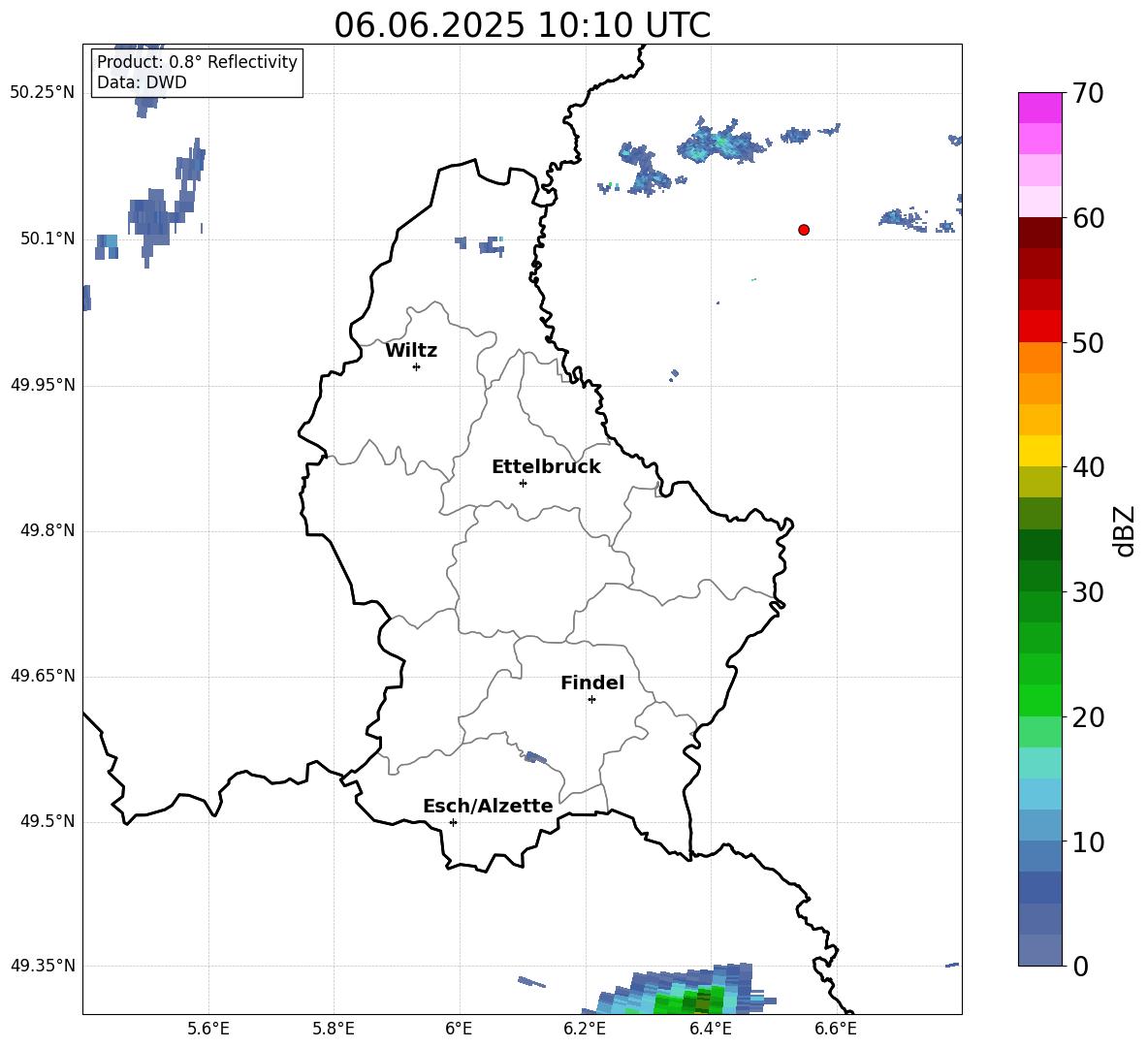The height and width of the screenshot is (1048, 1148).
Task: Click the 0 tick label on colorbar
Action: (x=1081, y=966)
